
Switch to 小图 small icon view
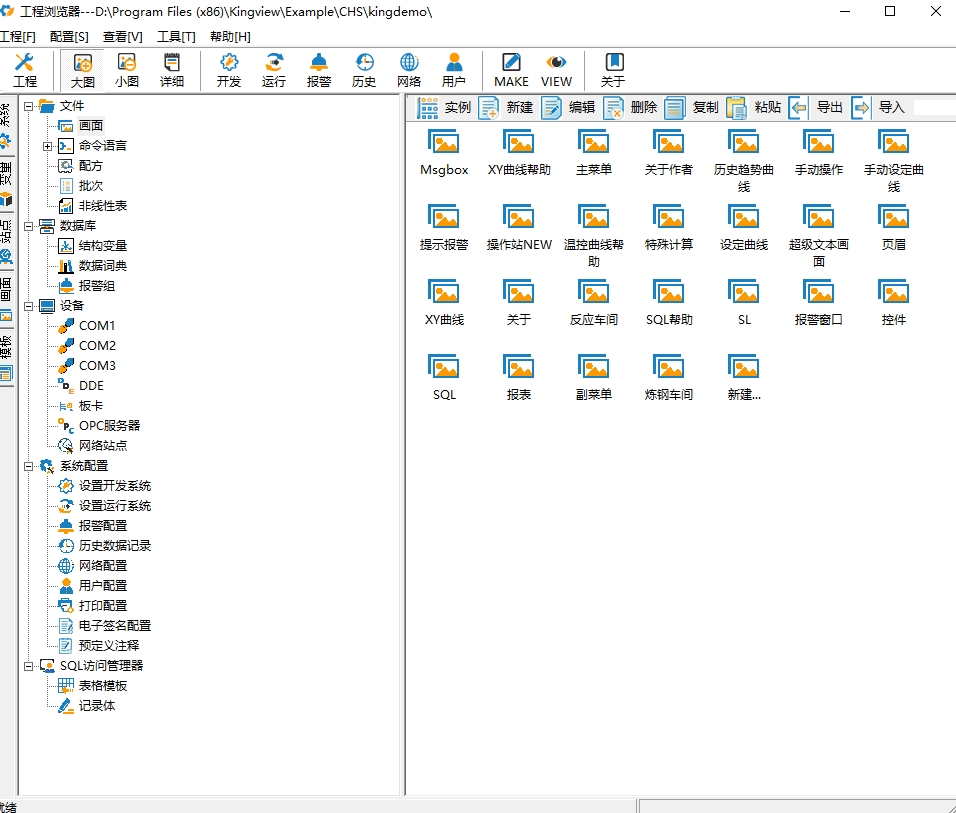[x=127, y=70]
